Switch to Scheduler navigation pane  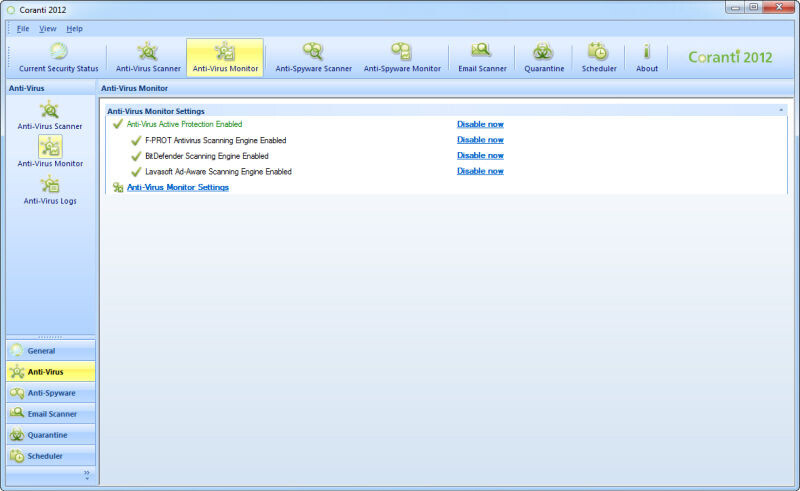tap(51, 455)
